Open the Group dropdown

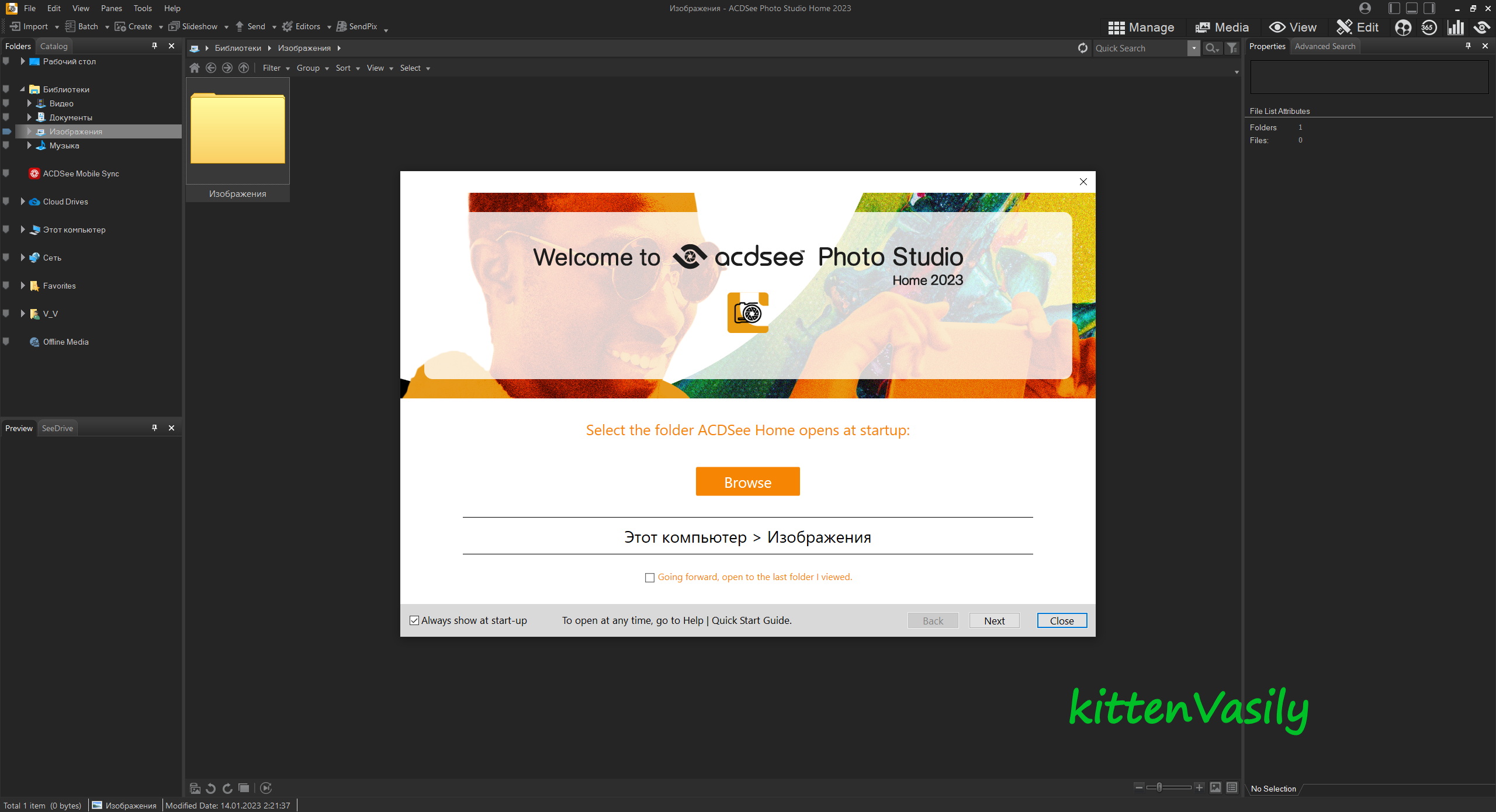tap(312, 68)
